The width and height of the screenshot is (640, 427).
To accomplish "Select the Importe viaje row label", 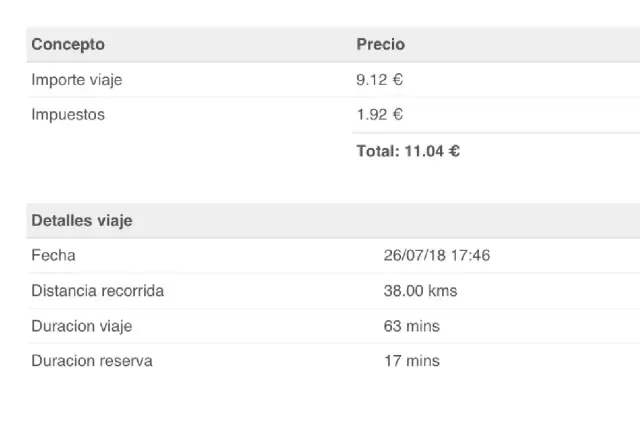I will [x=77, y=80].
